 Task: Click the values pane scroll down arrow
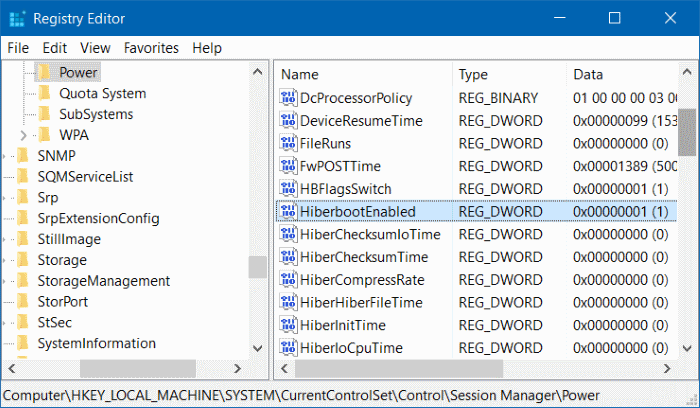(687, 348)
